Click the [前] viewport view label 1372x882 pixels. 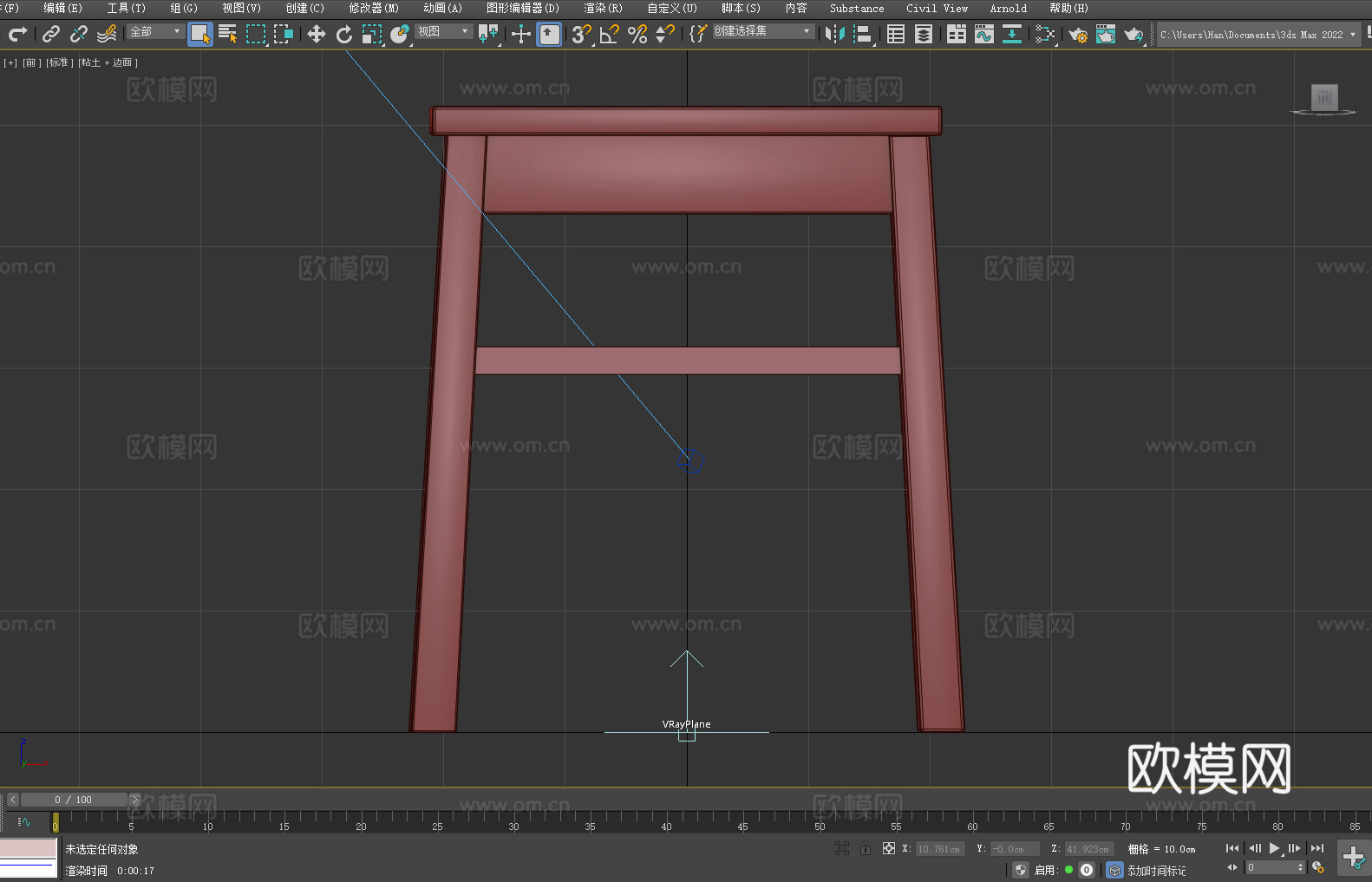click(x=31, y=62)
